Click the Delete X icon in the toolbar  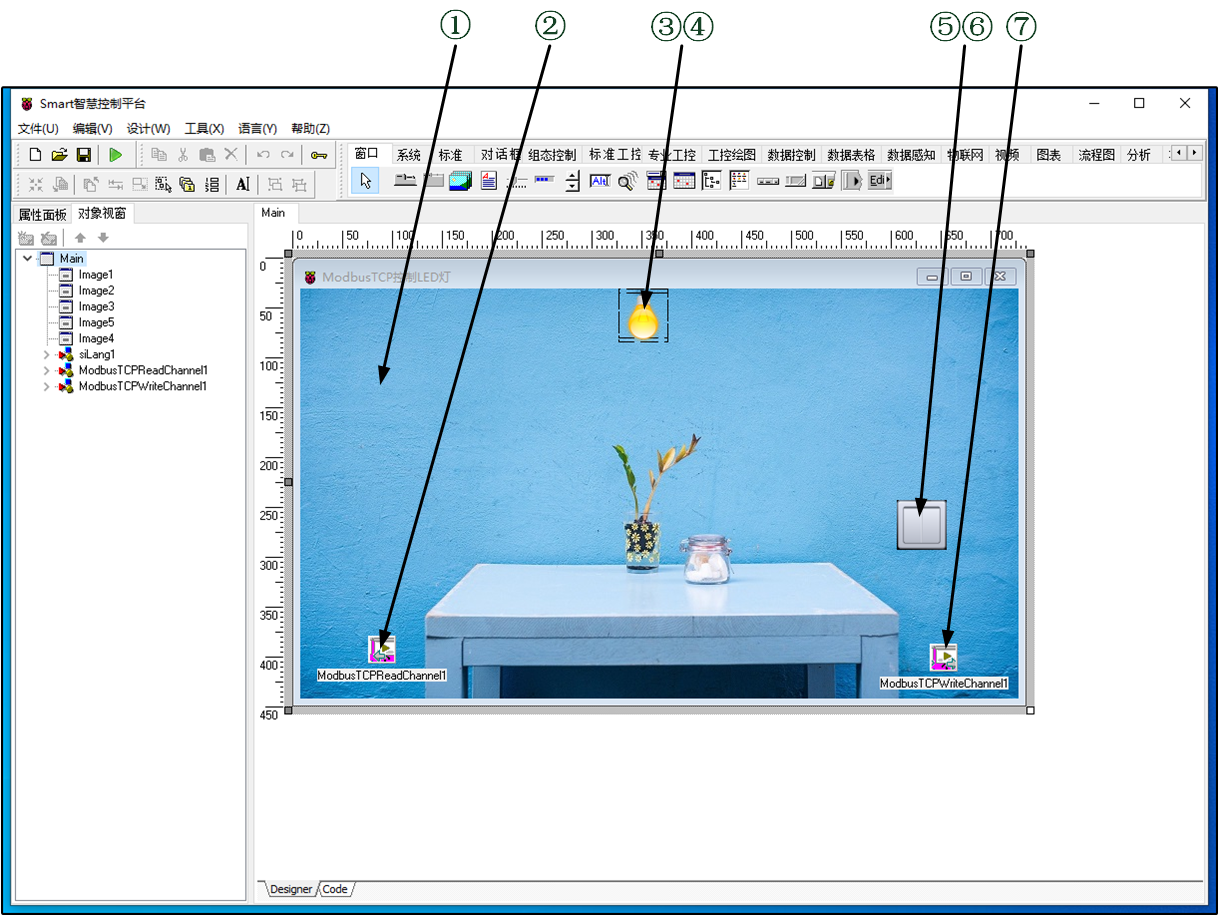pos(231,155)
